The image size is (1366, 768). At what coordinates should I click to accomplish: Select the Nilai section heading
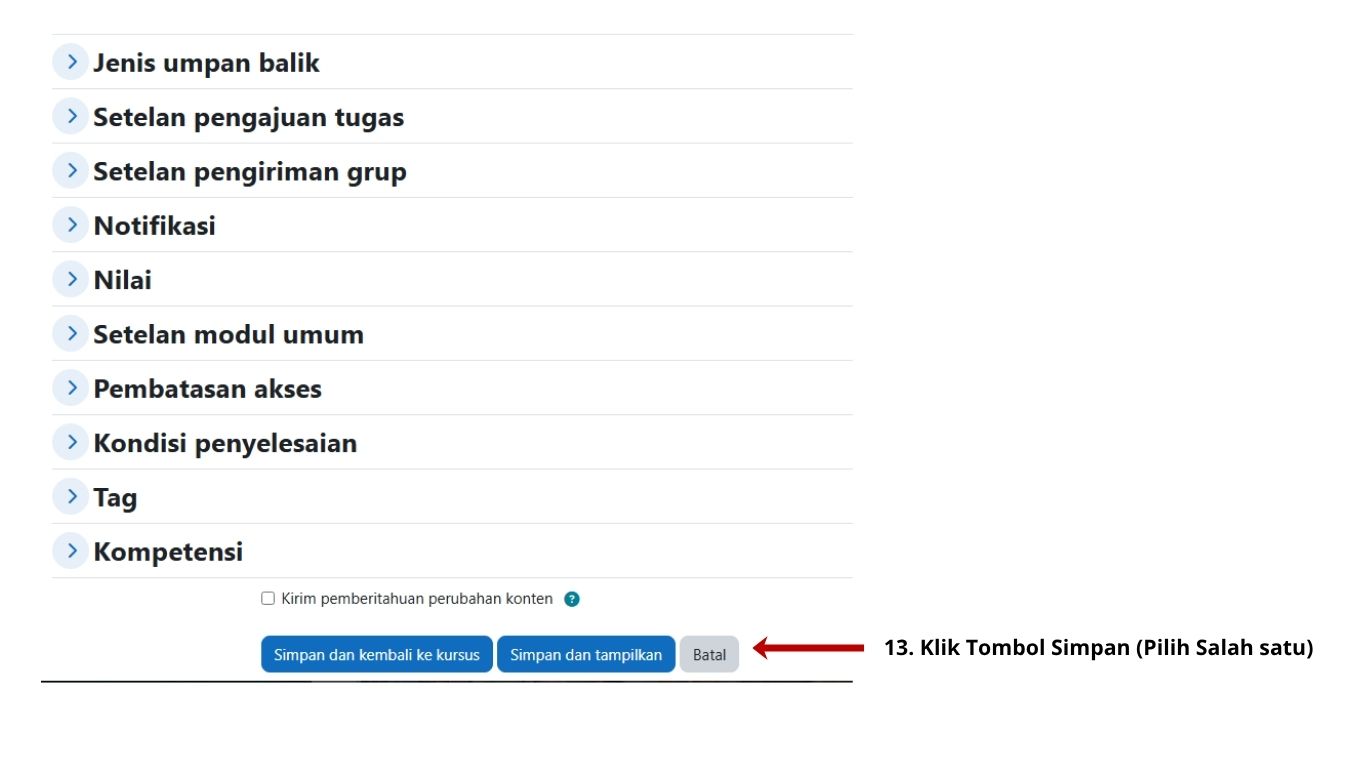122,280
